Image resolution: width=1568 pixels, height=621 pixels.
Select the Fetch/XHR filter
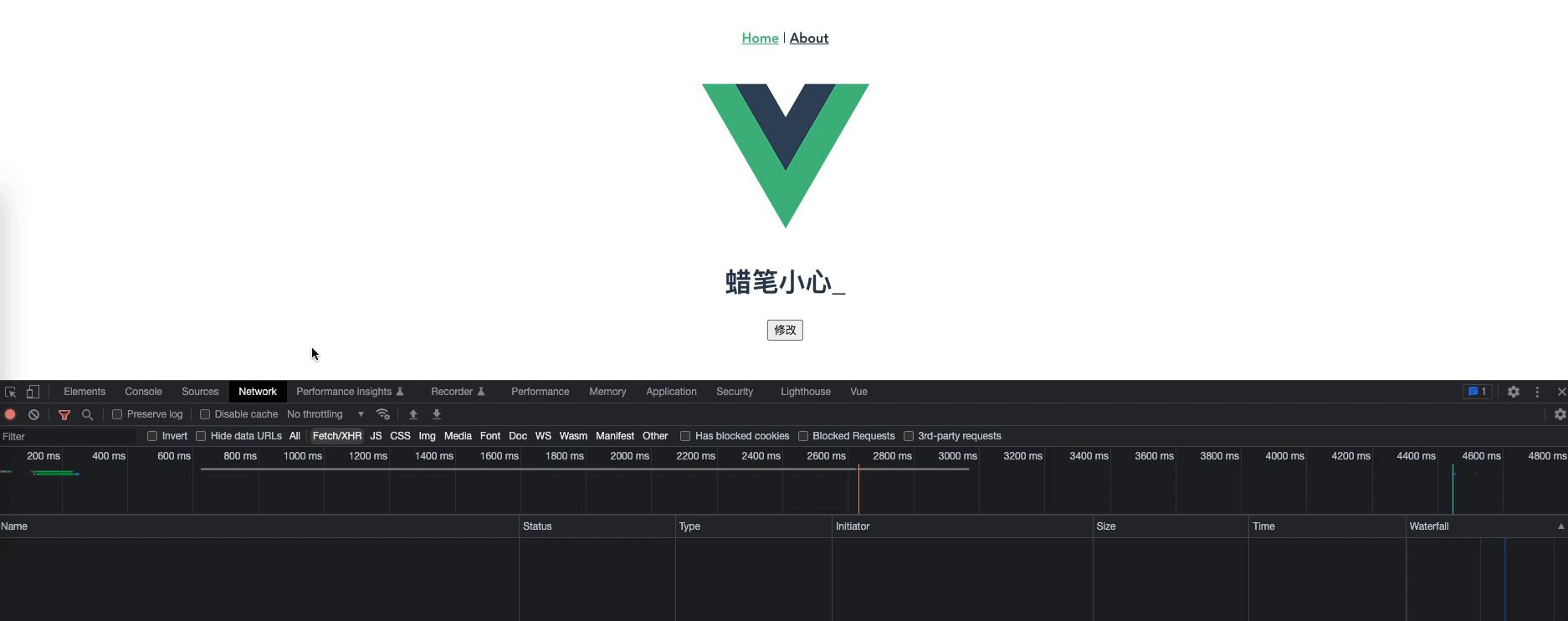[x=337, y=436]
